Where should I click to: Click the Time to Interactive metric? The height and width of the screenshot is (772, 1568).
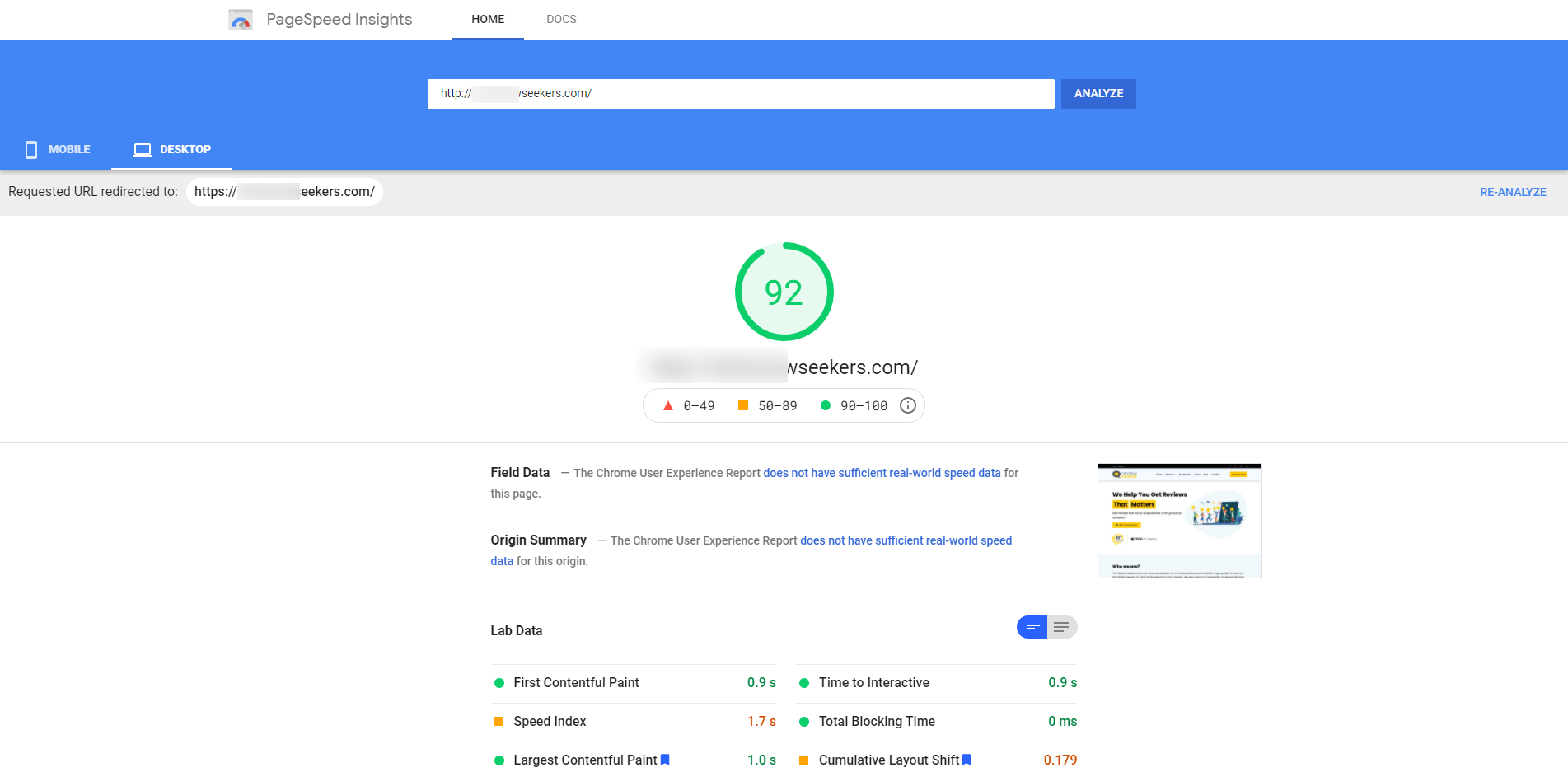[937, 683]
